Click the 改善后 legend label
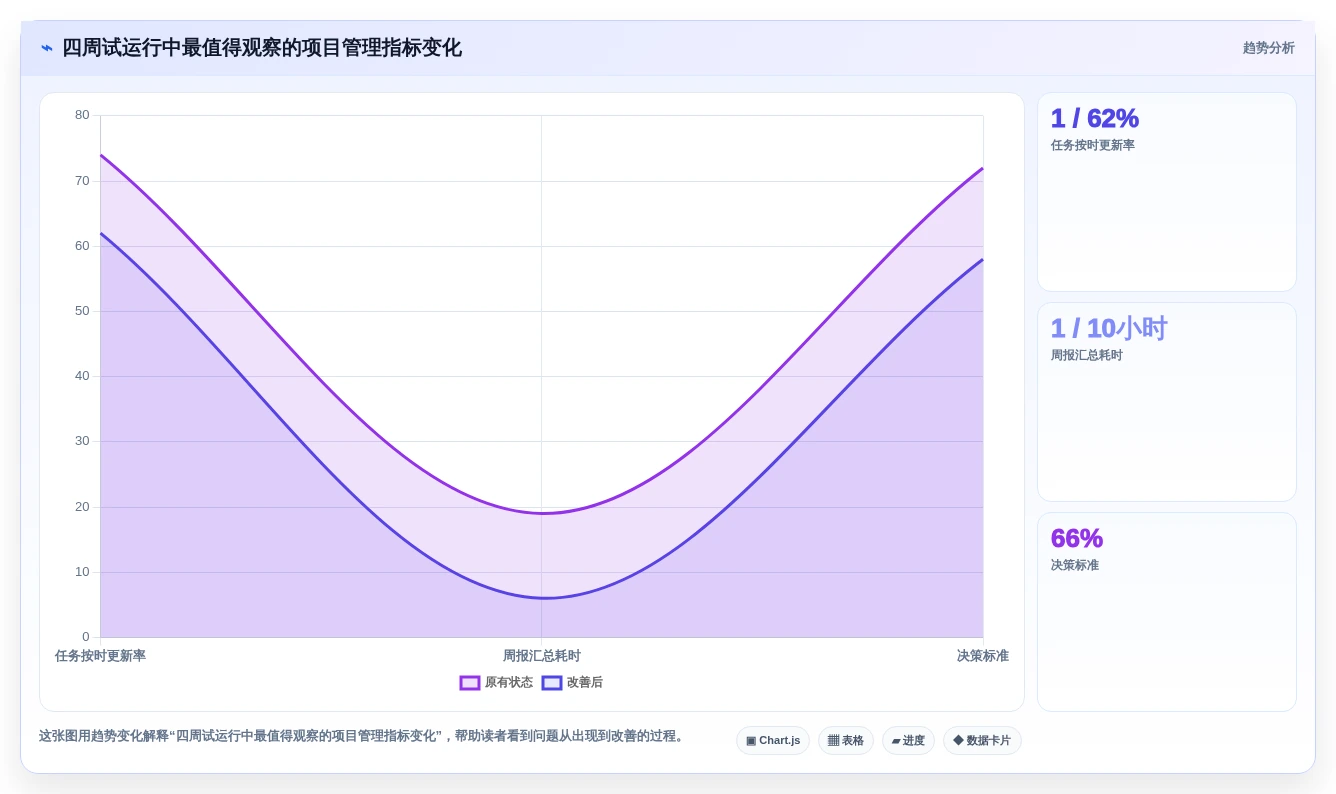The image size is (1336, 794). pos(585,683)
